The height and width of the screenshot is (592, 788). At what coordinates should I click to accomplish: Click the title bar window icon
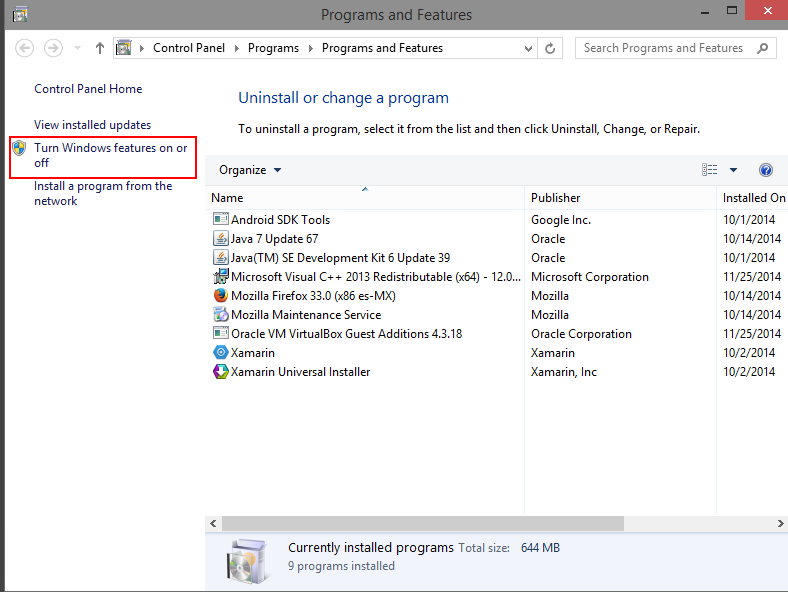pos(20,14)
